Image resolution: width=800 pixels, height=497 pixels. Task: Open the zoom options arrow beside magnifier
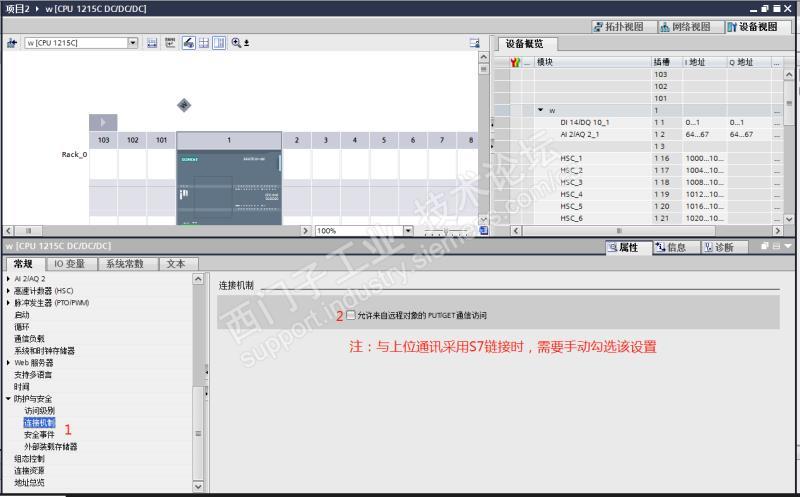(x=246, y=43)
